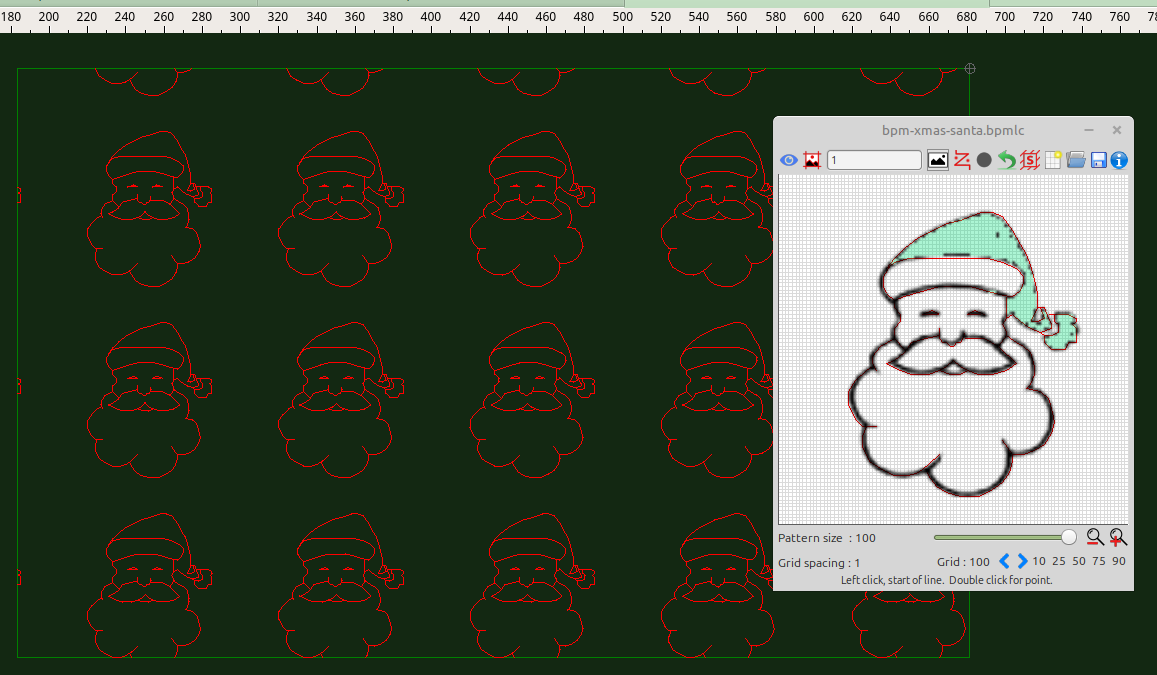Viewport: 1157px width, 675px height.
Task: Click the number input field showing 1
Action: pyautogui.click(x=874, y=160)
